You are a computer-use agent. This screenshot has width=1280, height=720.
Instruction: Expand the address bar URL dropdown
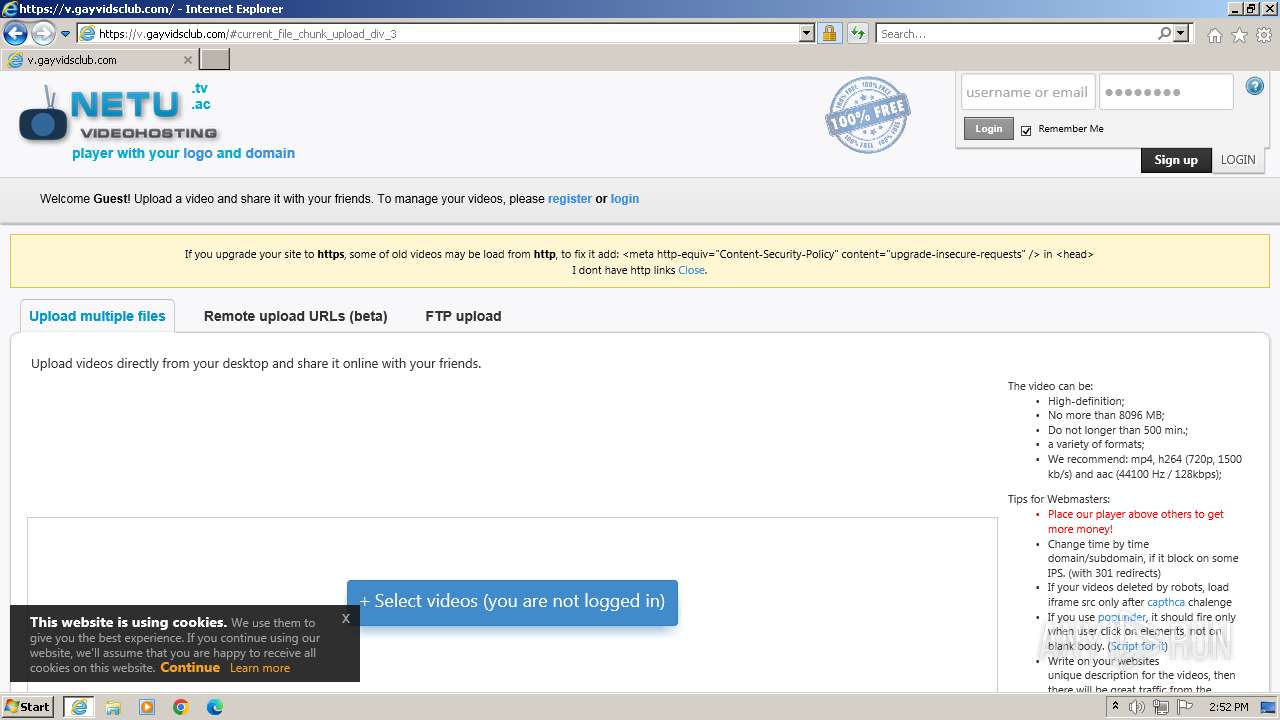point(807,33)
